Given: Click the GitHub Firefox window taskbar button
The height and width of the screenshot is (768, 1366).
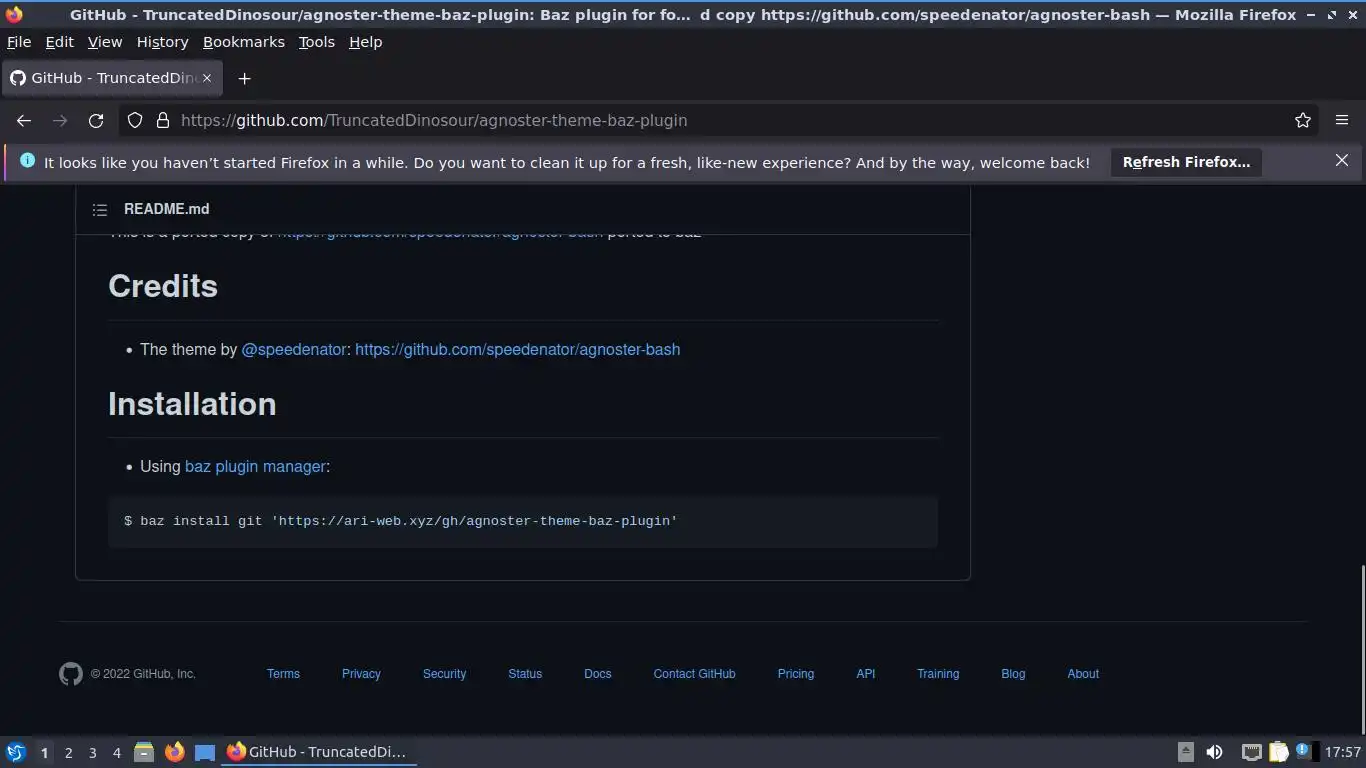Looking at the screenshot, I should coord(319,752).
